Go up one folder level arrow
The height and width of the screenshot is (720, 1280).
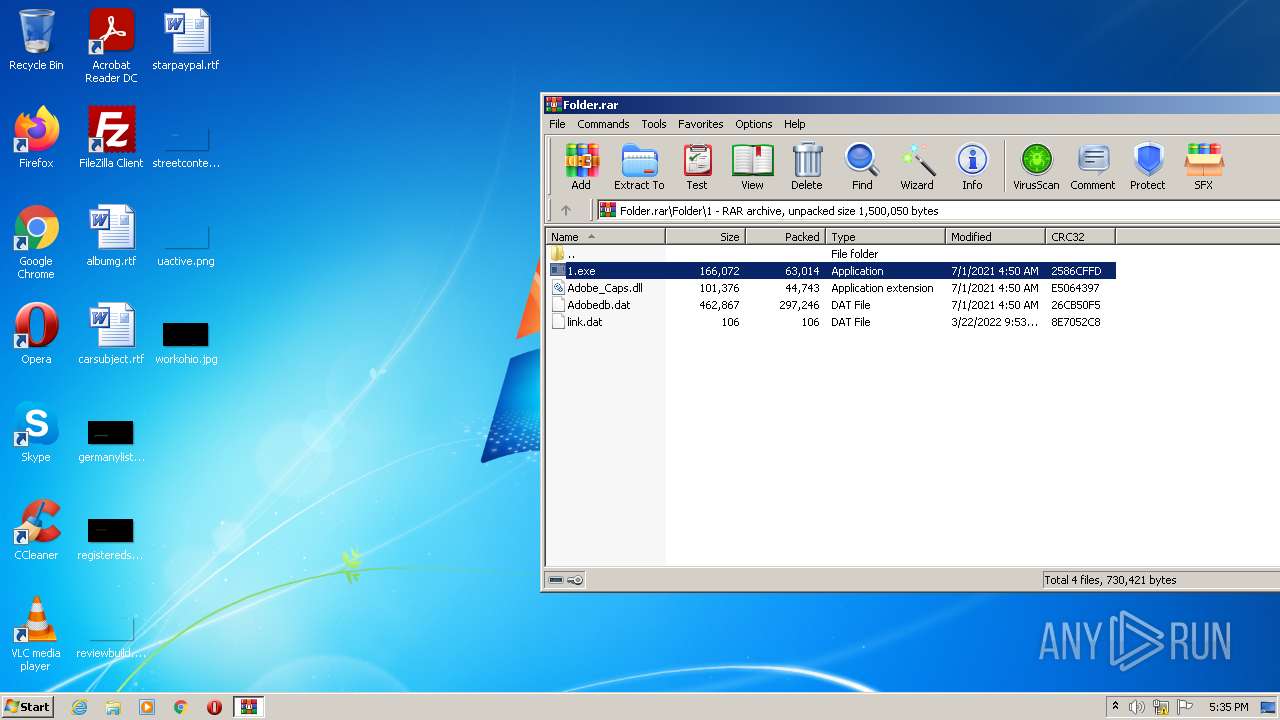pos(566,210)
